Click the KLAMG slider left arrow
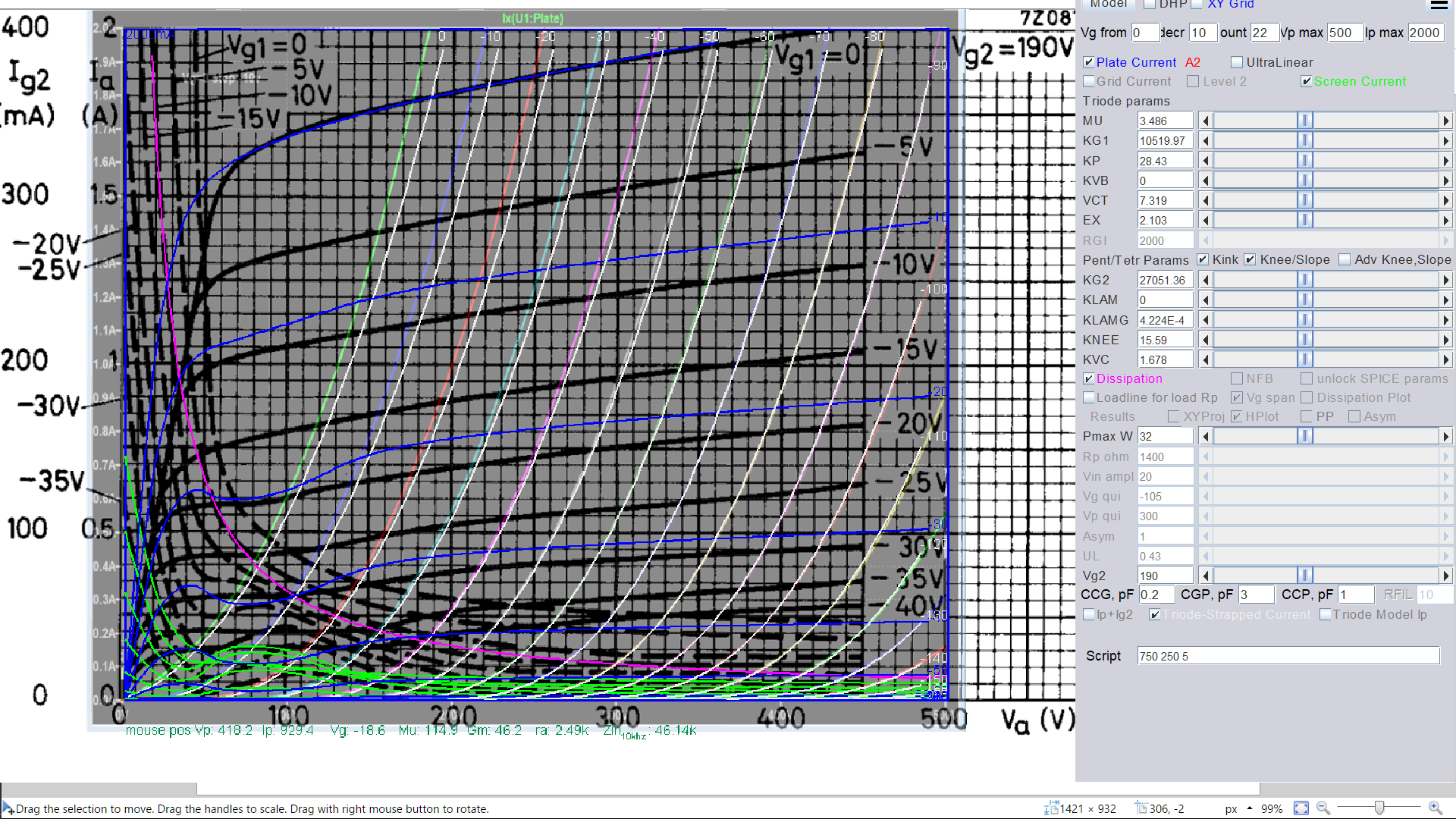The height and width of the screenshot is (819, 1456). pos(1206,320)
